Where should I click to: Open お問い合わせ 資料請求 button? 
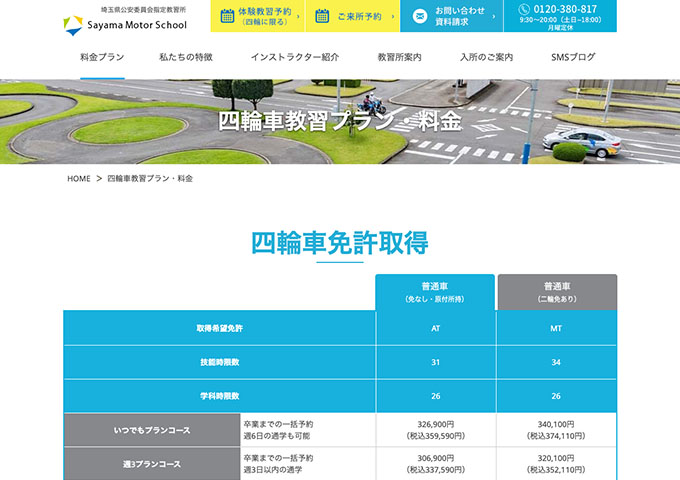(451, 16)
